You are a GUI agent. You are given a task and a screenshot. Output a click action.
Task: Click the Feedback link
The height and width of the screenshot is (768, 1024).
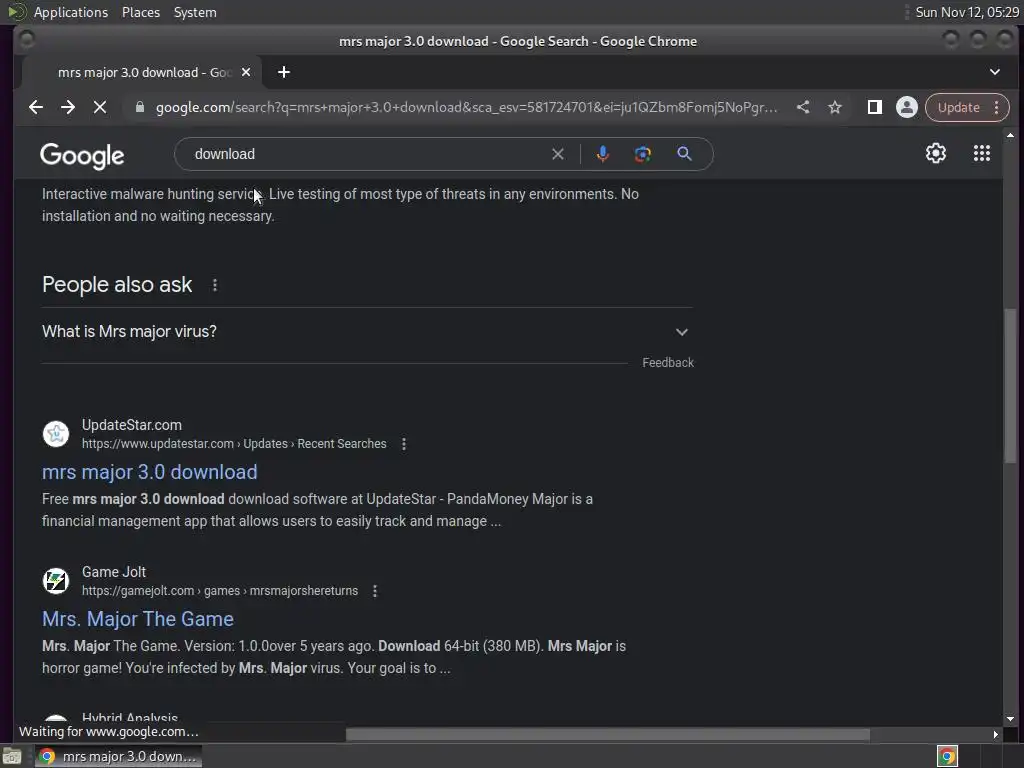tap(667, 362)
